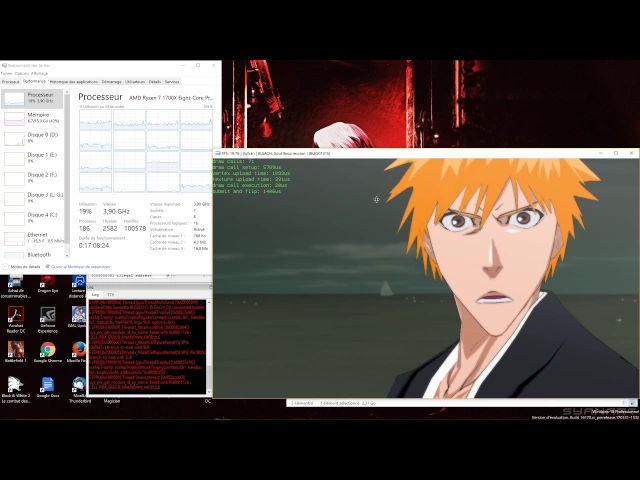Click the Processeur heading in Task Manager

coord(100,97)
